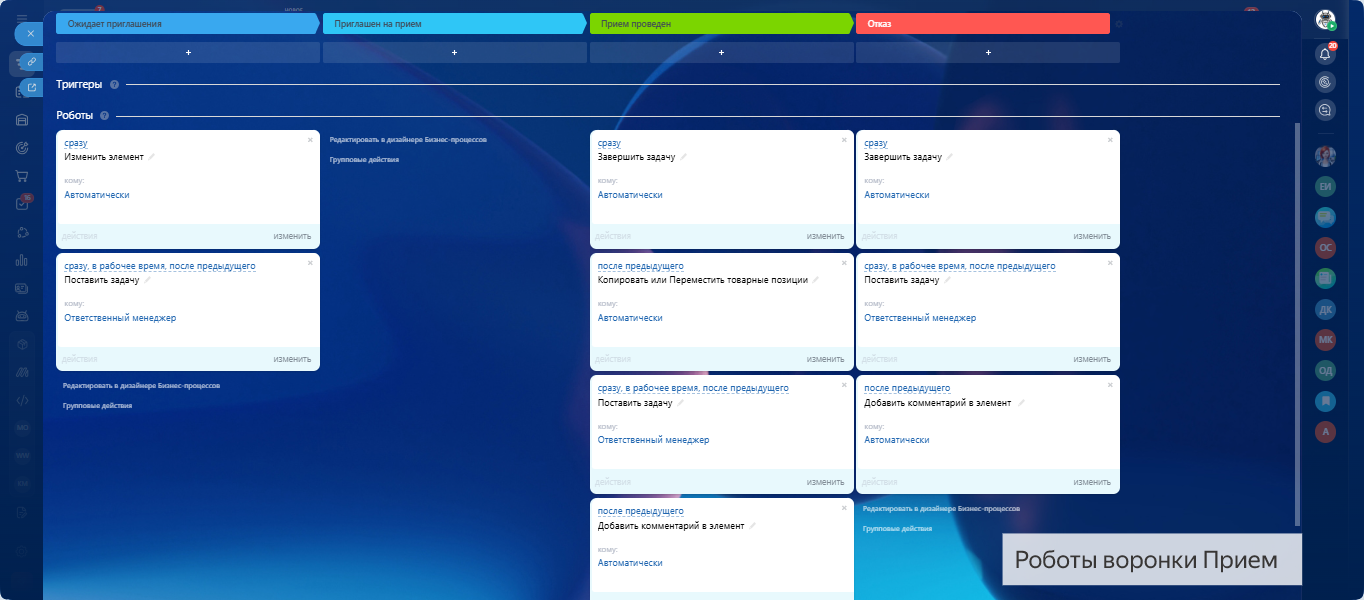Screen dimensions: 1364x600
Task: Change timing of Поставить задачу in Прием проведен column
Action: [693, 388]
